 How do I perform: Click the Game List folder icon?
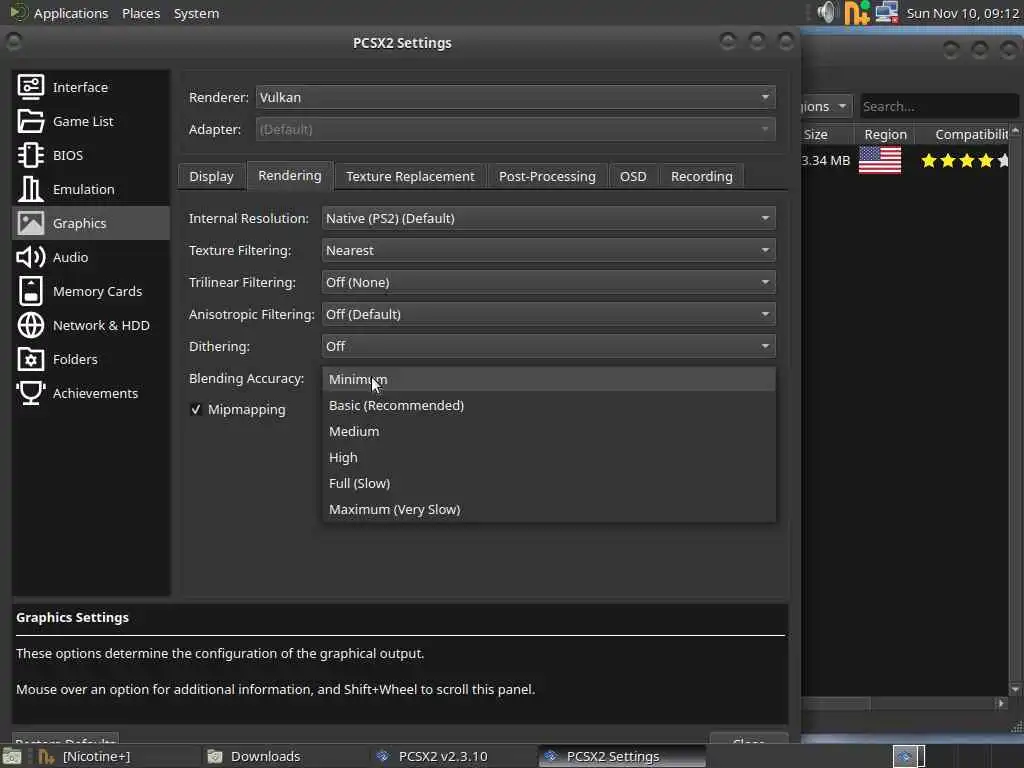[31, 121]
